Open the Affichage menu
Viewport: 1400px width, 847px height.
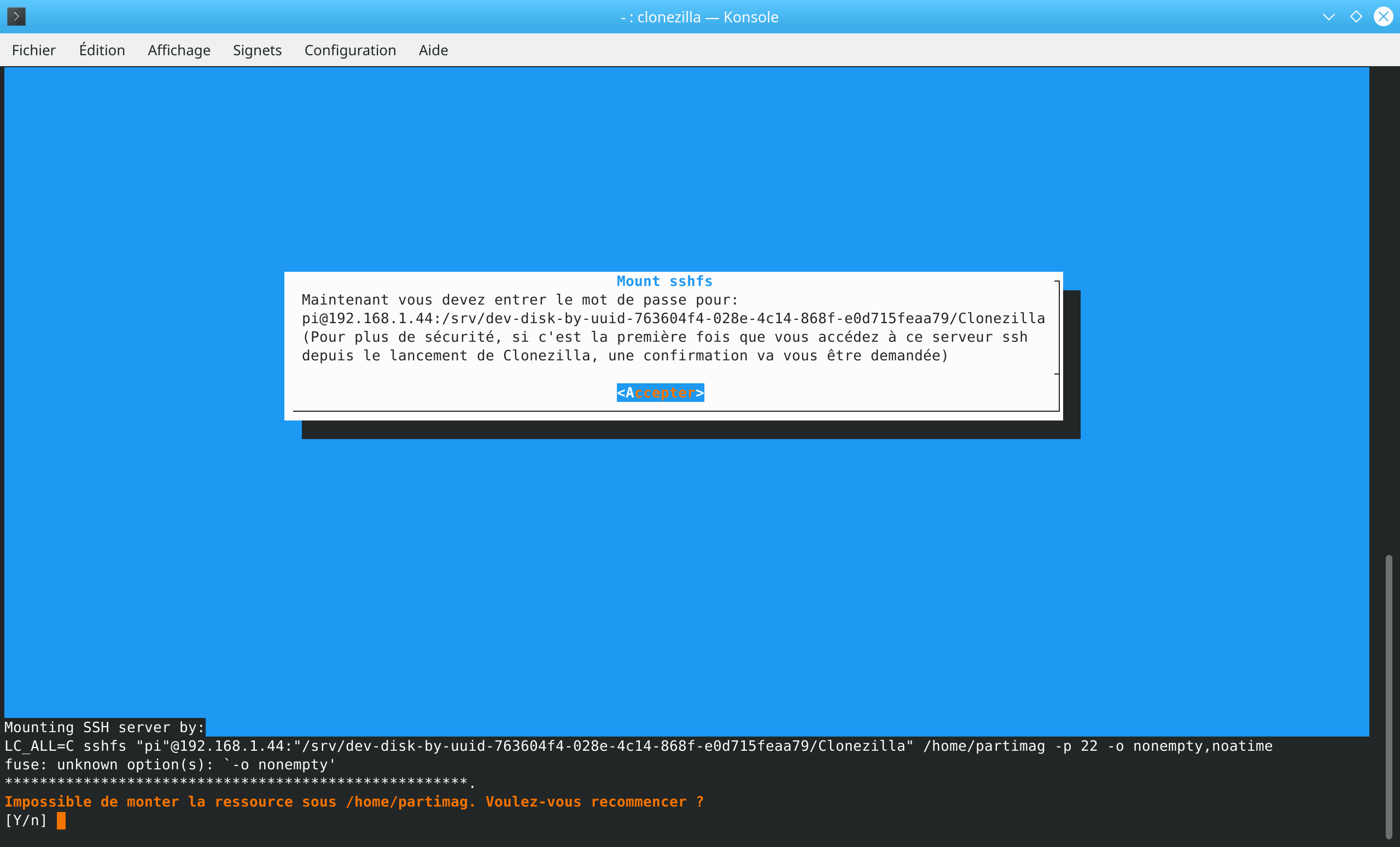179,50
